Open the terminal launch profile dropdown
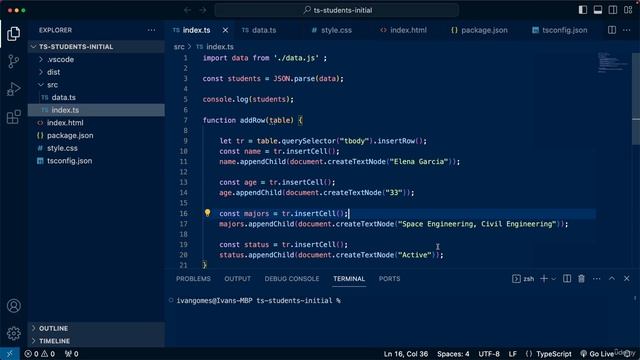This screenshot has width=640, height=360. 553,279
